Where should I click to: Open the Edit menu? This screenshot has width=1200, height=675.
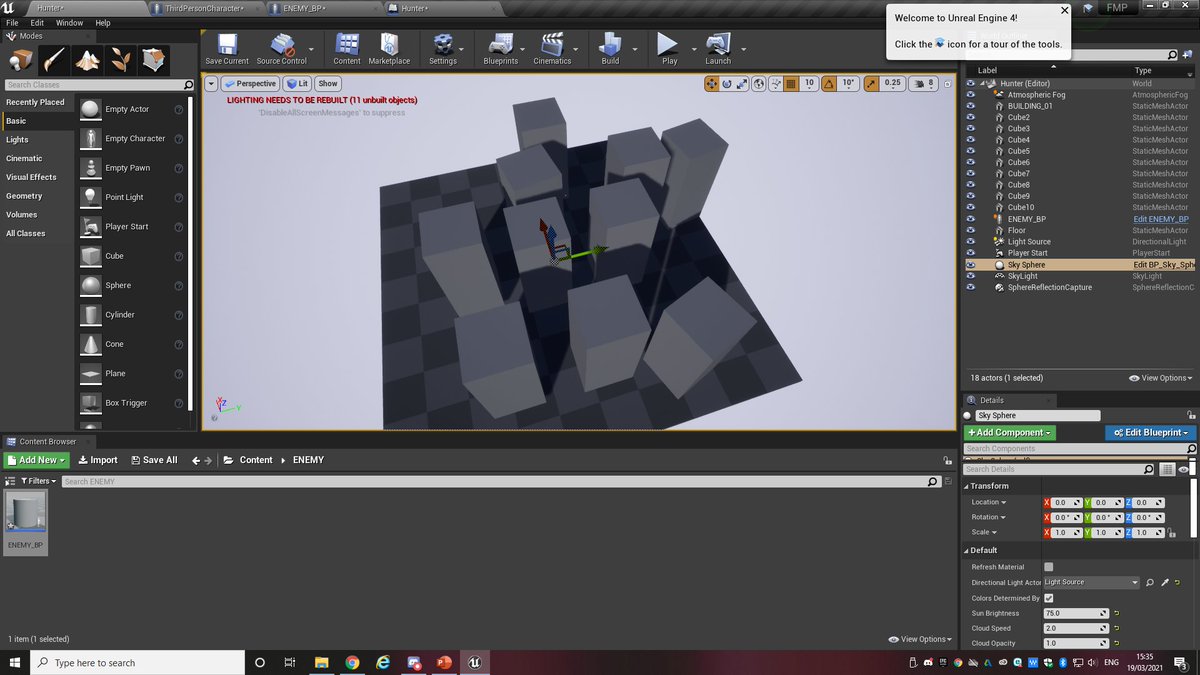coord(37,22)
